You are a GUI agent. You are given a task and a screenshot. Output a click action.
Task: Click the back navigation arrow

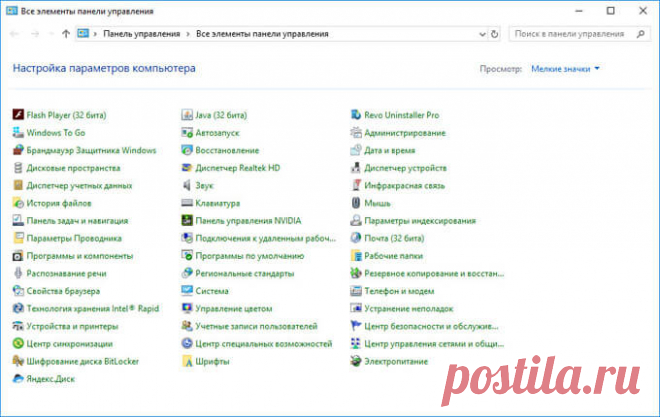(x=14, y=34)
